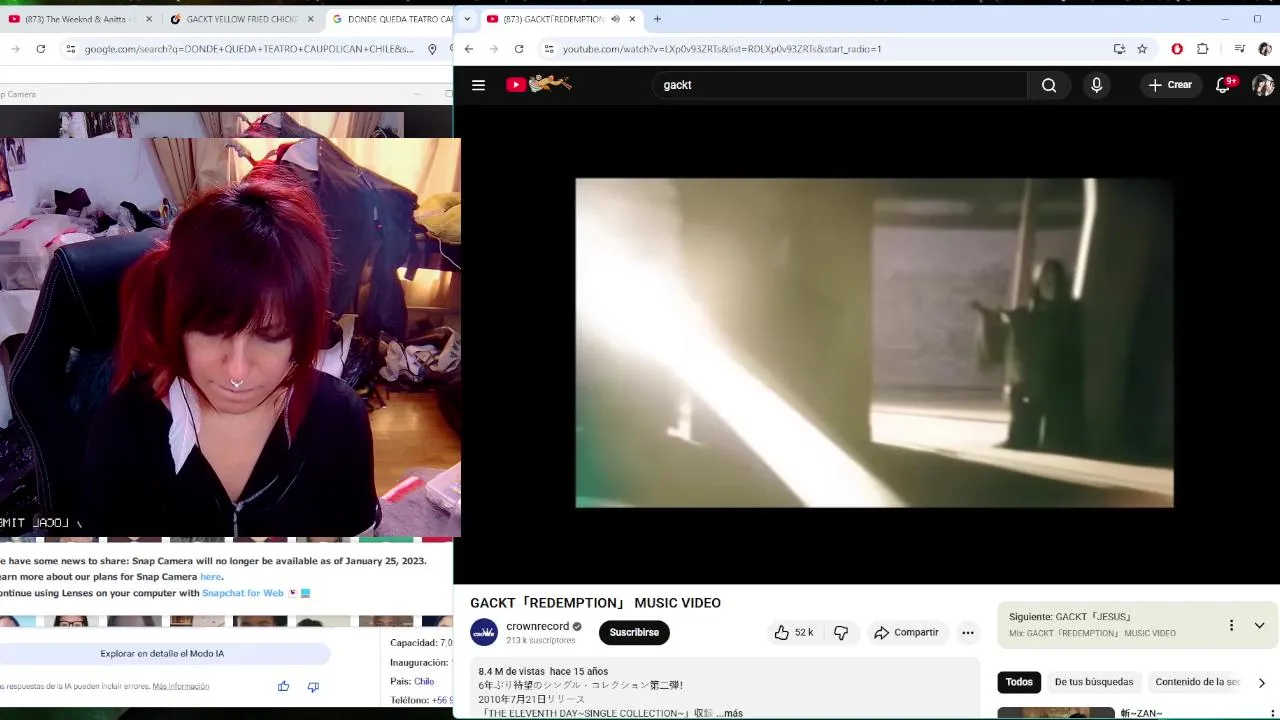Open the Más información link
1280x720 pixels.
181,686
